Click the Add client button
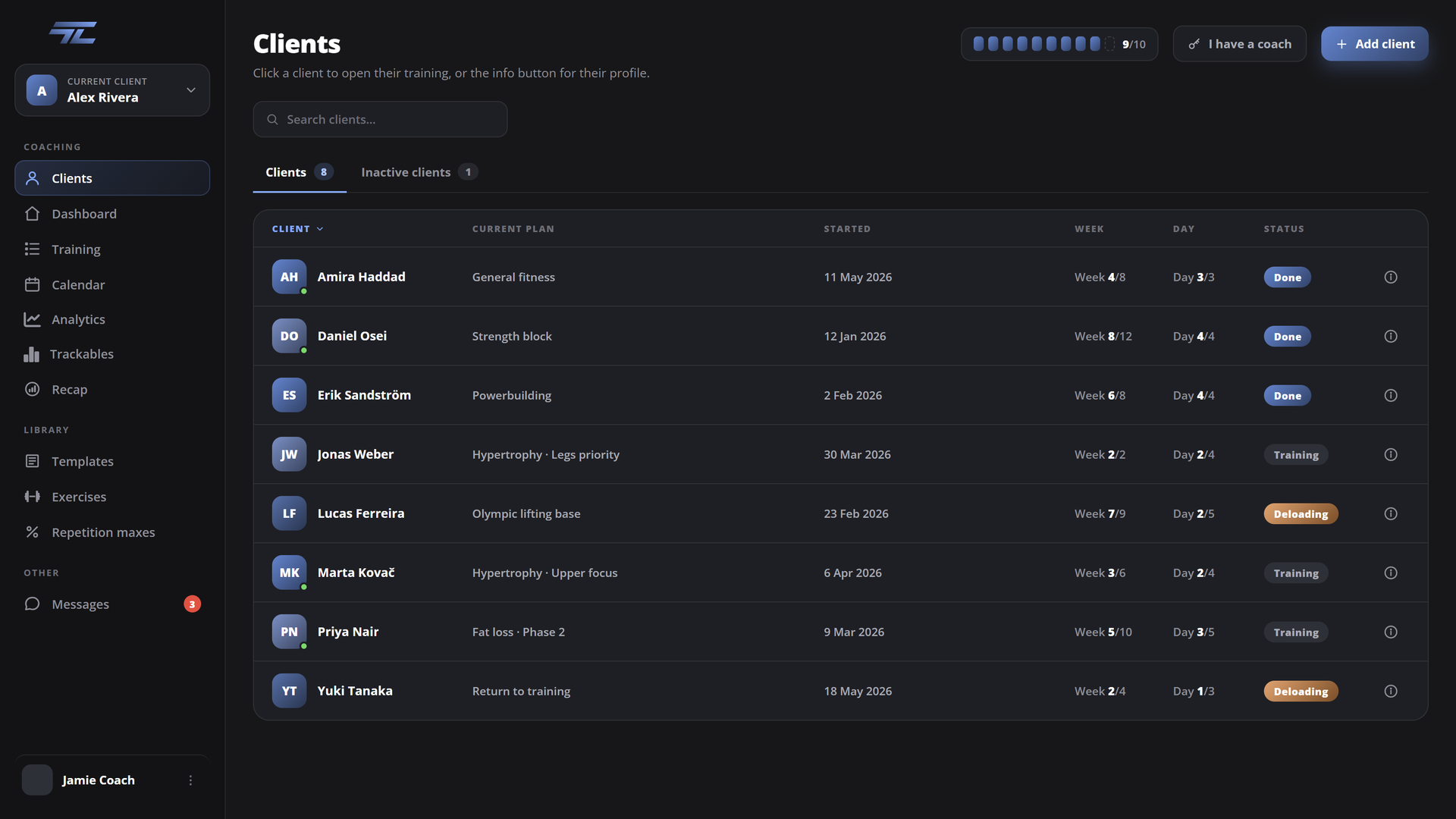 pos(1374,44)
